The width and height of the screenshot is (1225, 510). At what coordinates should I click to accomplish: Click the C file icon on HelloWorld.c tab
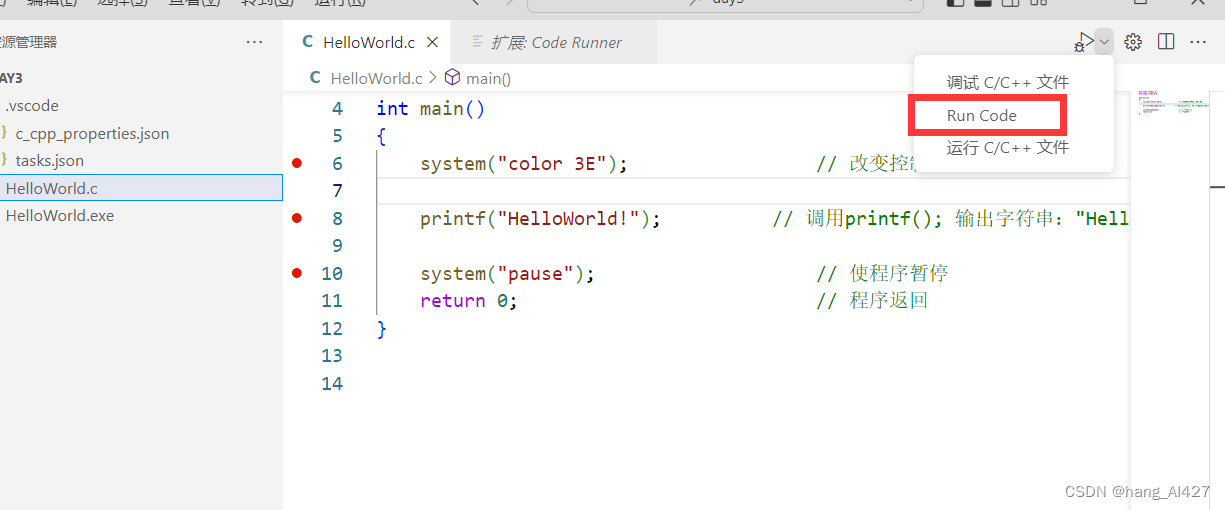pyautogui.click(x=308, y=42)
